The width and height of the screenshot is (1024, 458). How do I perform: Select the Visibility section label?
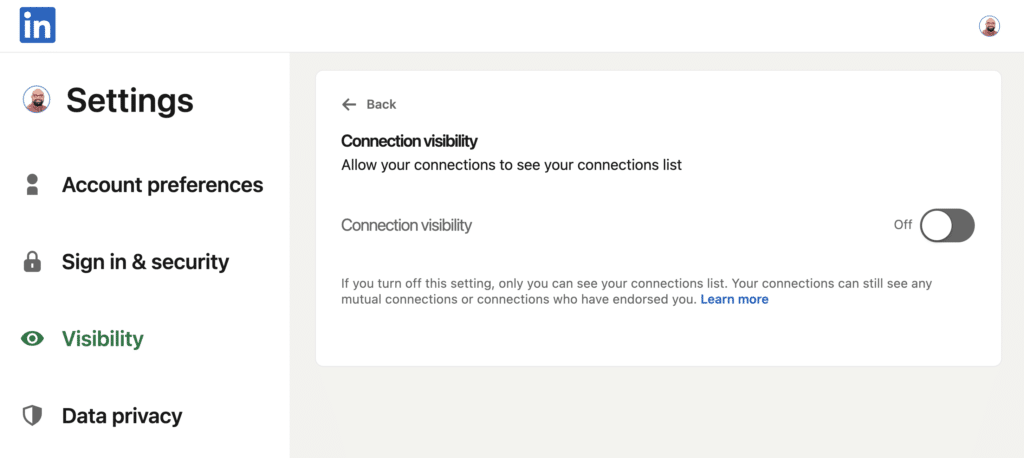[x=103, y=339]
